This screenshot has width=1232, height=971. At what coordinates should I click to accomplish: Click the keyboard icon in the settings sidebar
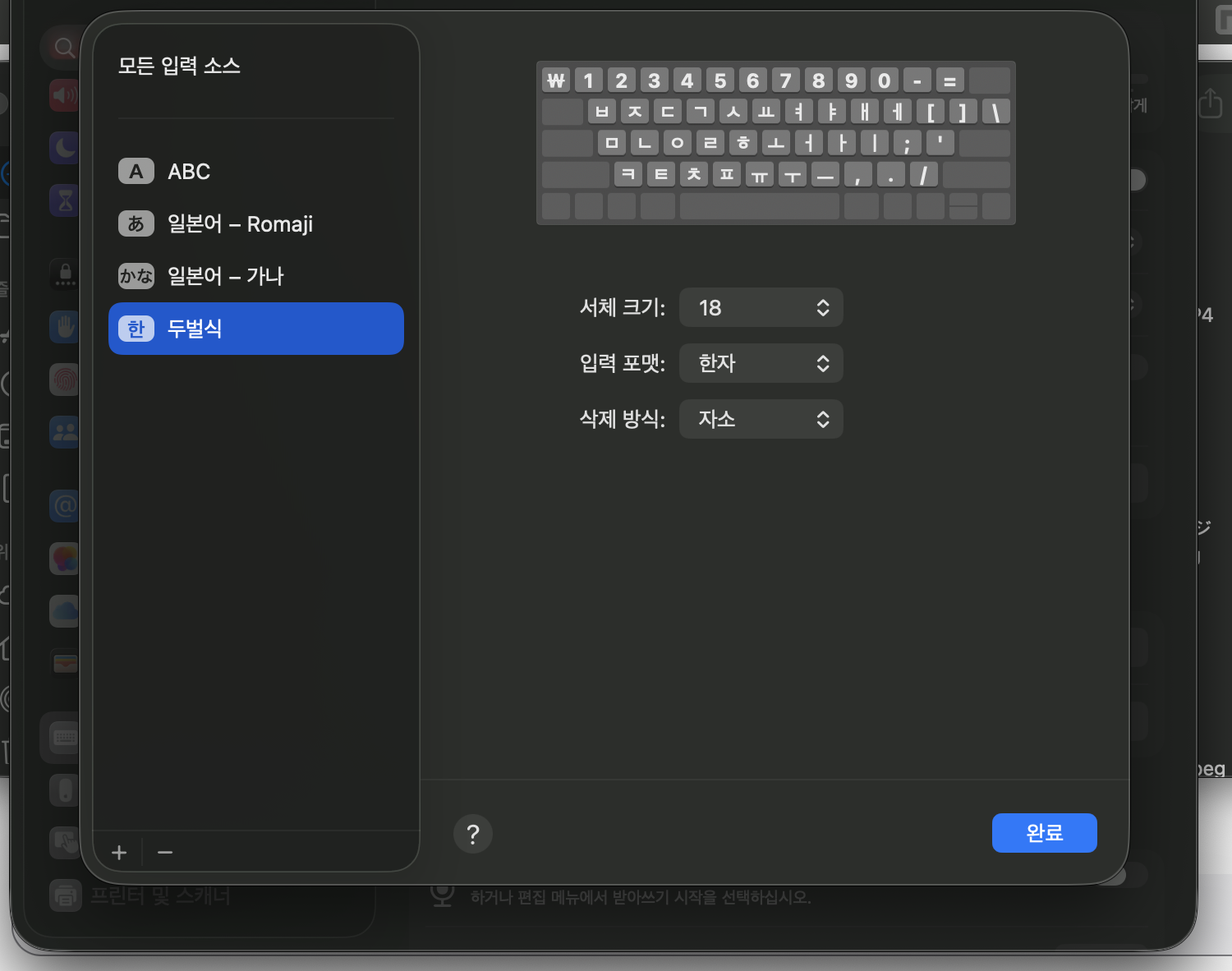pyautogui.click(x=65, y=738)
